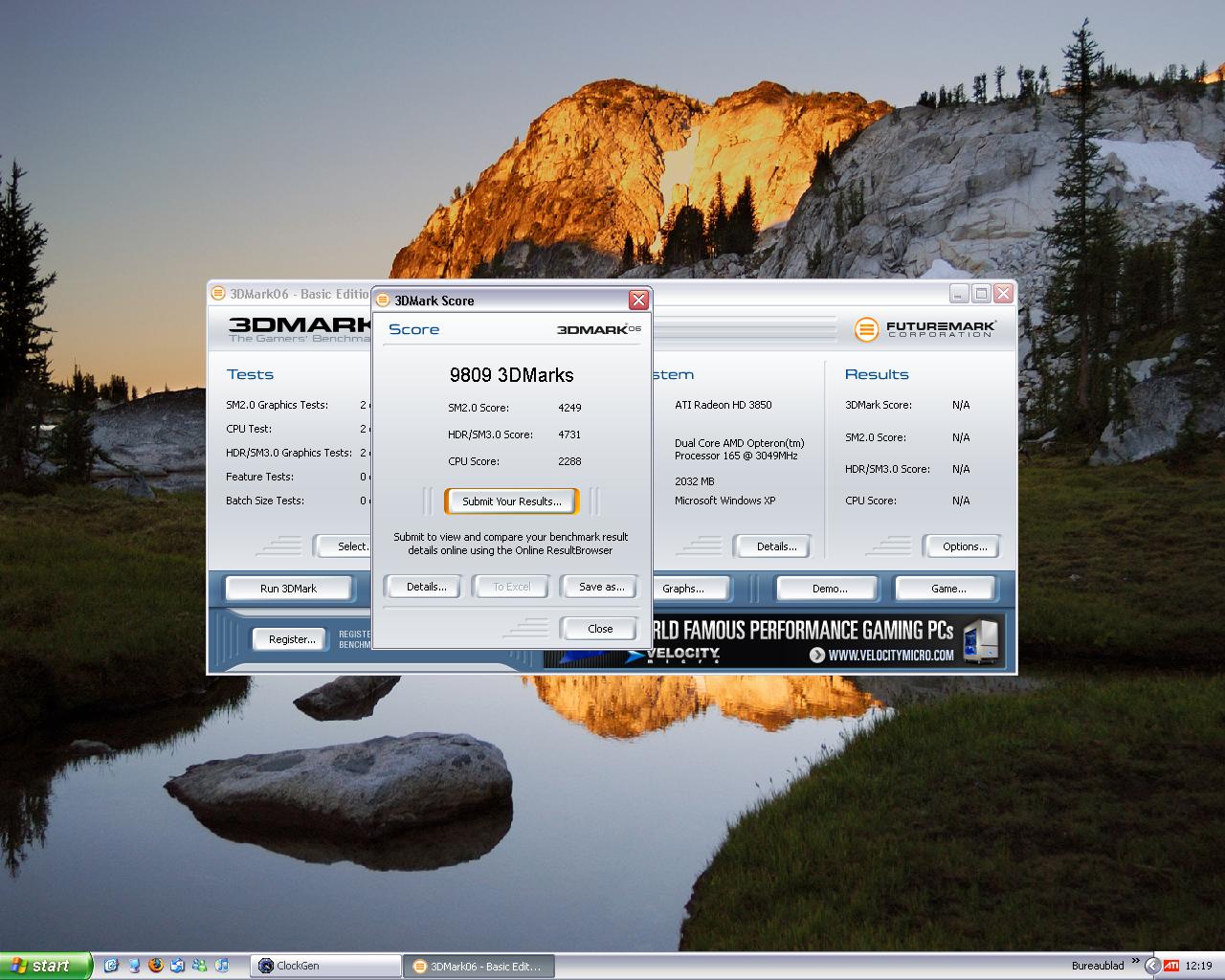Viewport: 1225px width, 980px height.
Task: Launch Internet Explorer from Quick Launch
Action: click(111, 966)
